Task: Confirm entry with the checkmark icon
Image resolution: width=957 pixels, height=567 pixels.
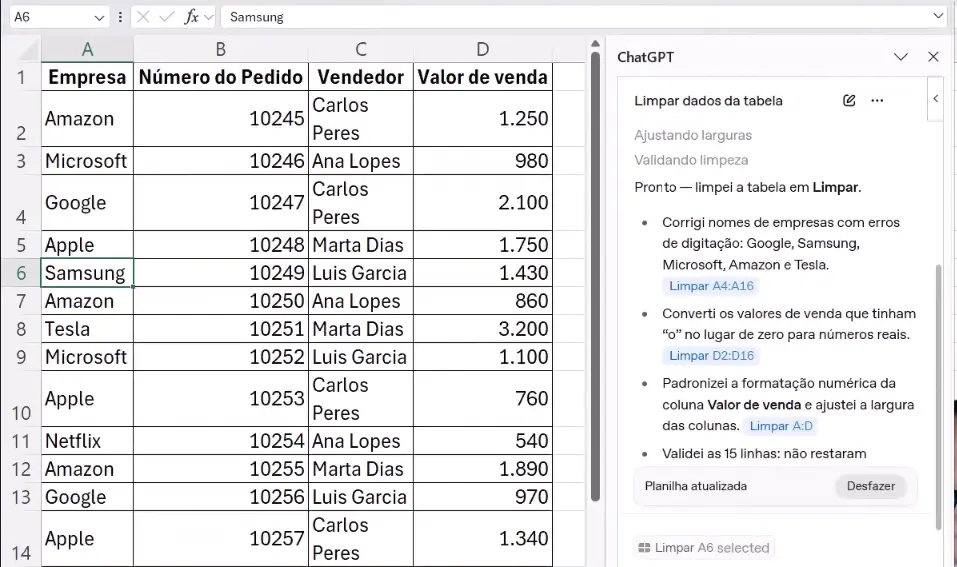Action: [167, 17]
